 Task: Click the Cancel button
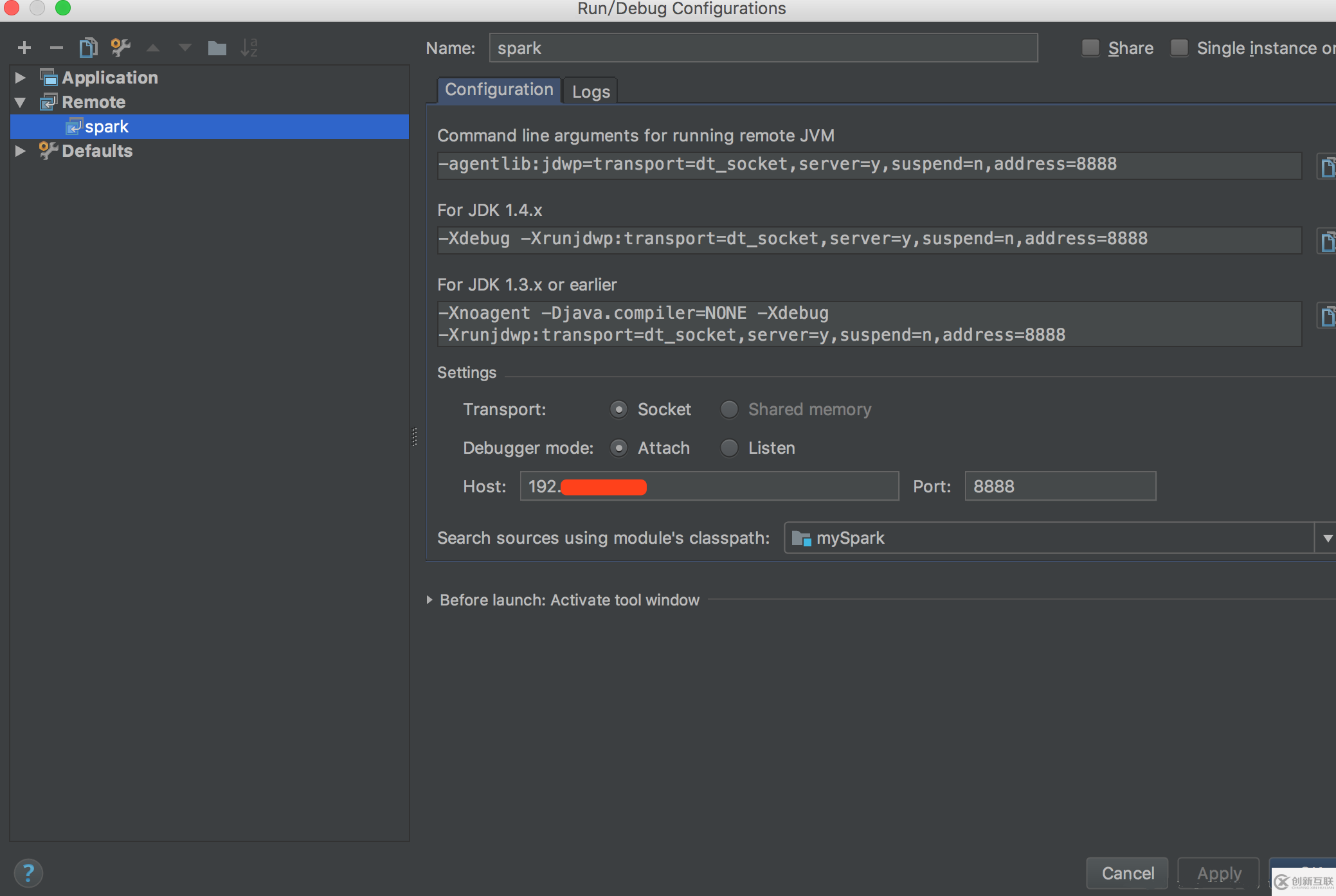(x=1127, y=869)
